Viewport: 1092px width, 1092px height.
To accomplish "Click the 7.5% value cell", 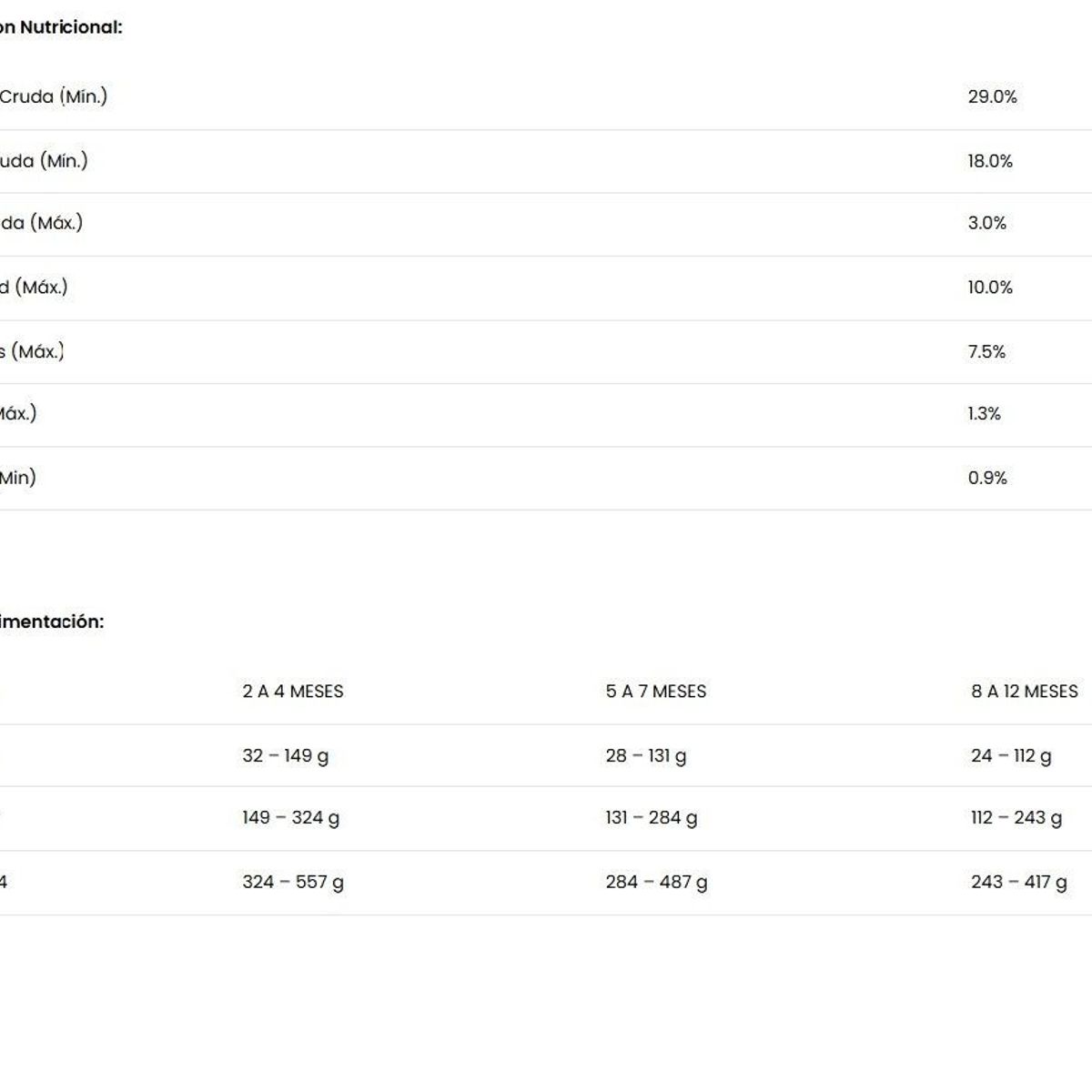I will click(x=986, y=351).
